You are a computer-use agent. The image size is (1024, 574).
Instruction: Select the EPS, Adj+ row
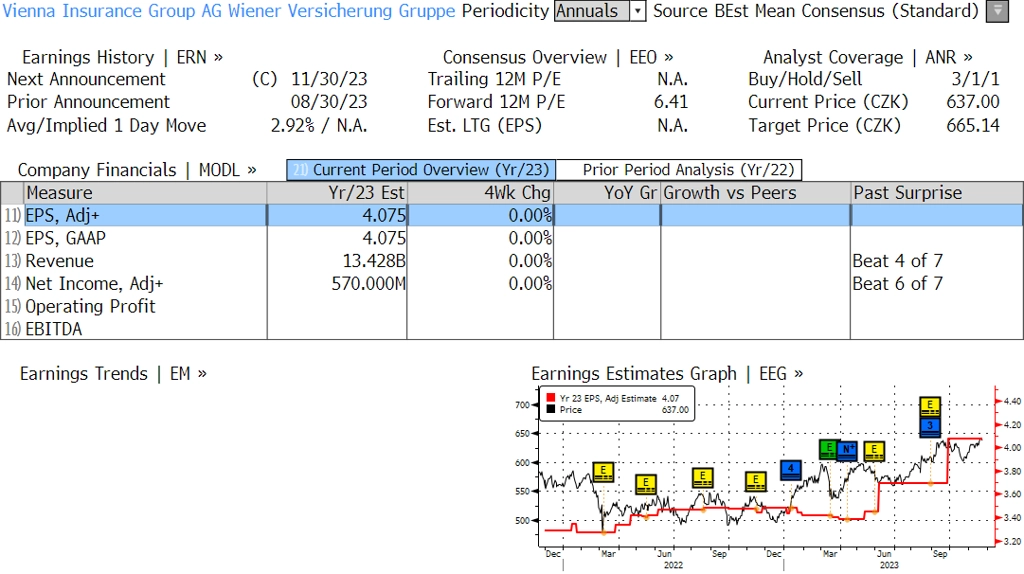(512, 215)
